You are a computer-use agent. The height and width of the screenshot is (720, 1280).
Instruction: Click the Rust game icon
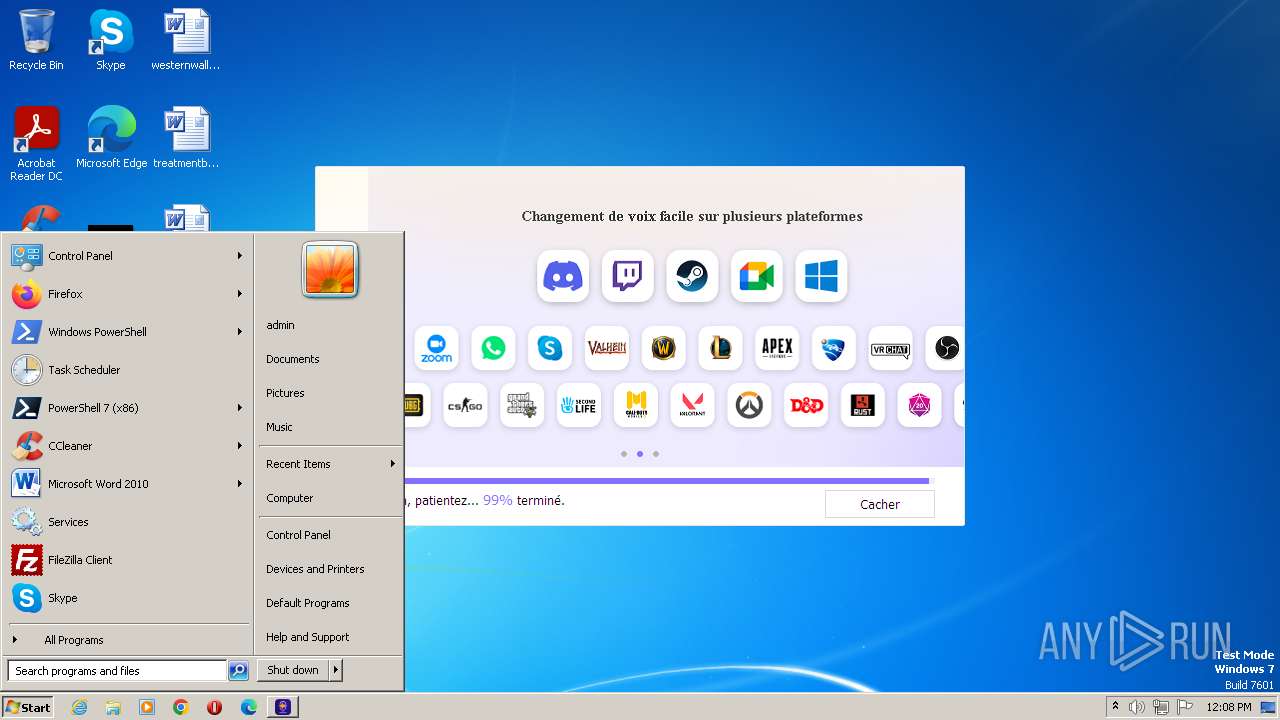(x=862, y=405)
